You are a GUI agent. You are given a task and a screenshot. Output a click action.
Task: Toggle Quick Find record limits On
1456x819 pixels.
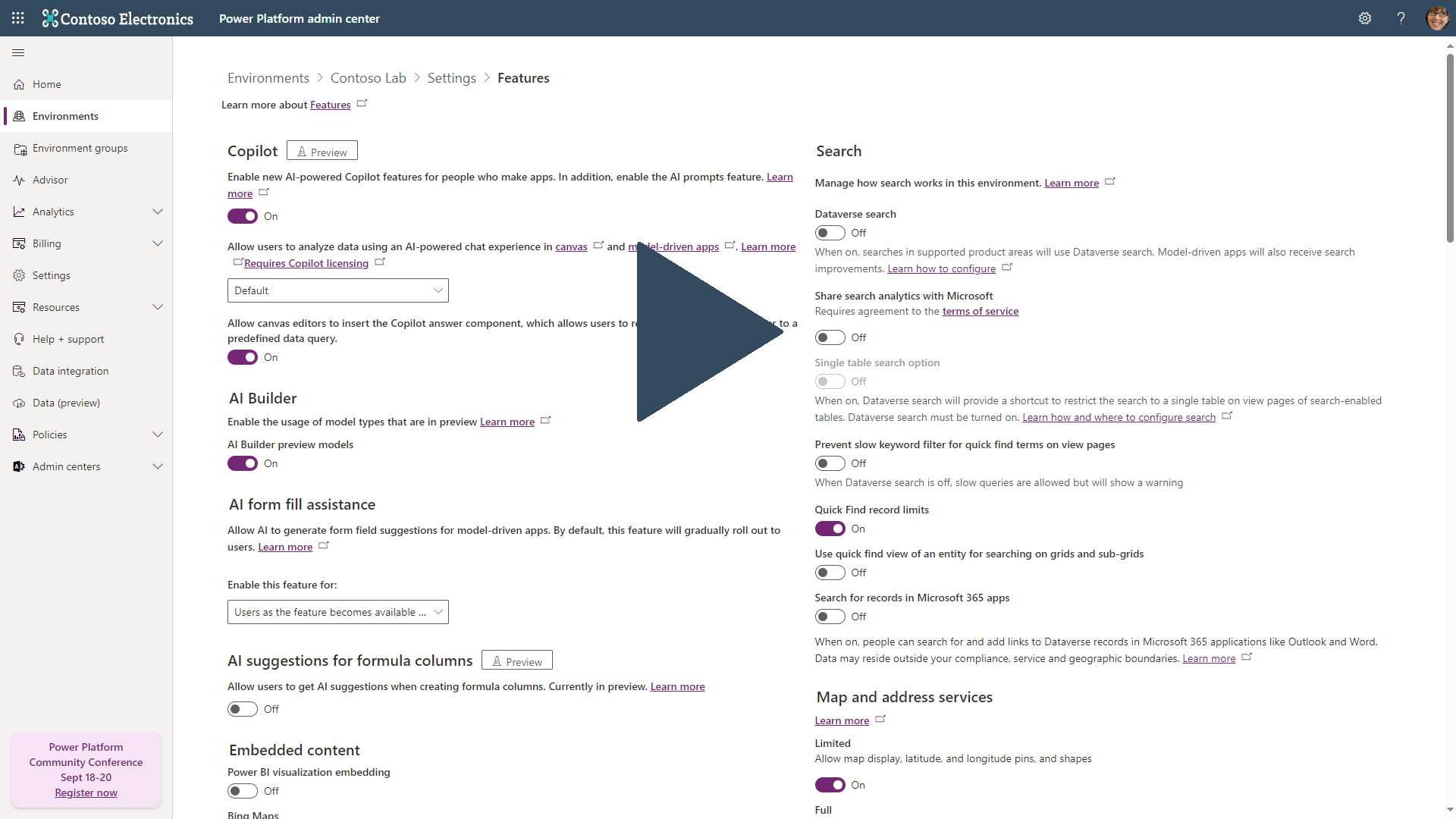pyautogui.click(x=830, y=528)
